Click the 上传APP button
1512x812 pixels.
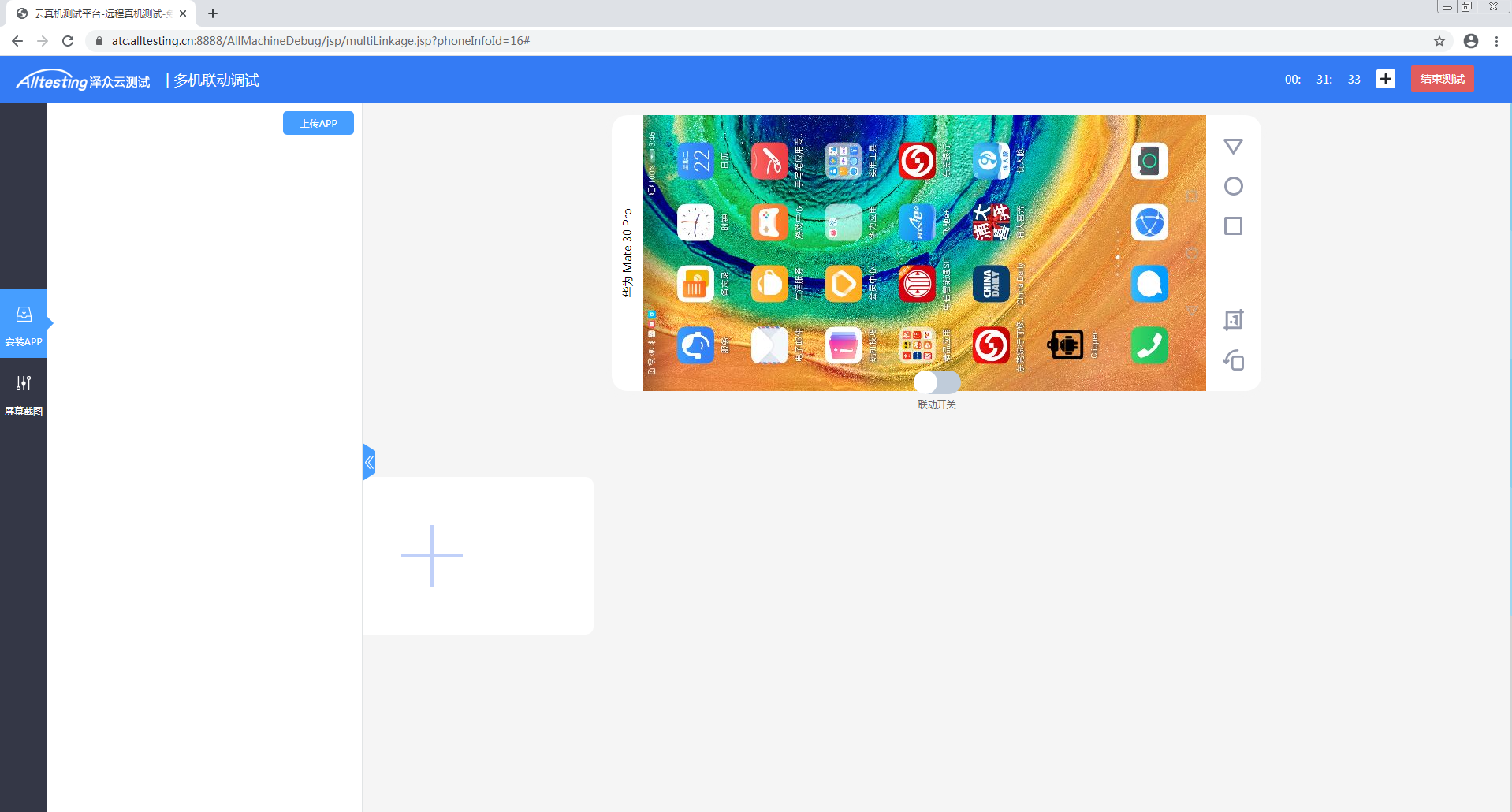point(318,123)
